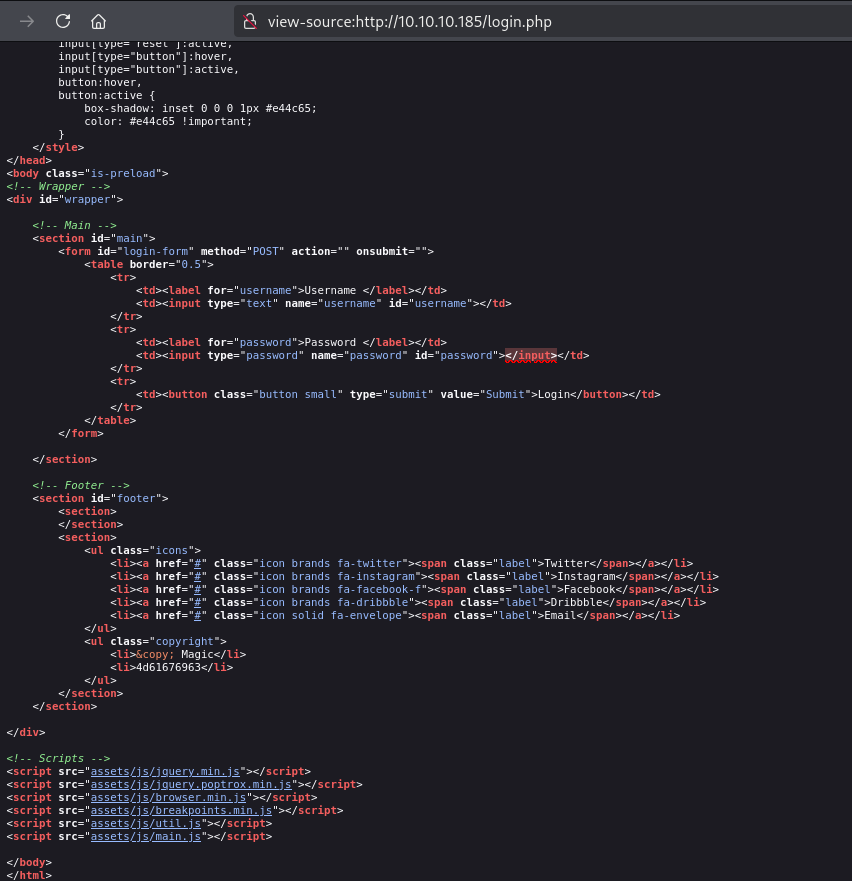
Task: Open the assets/js/main.js link
Action: click(x=146, y=835)
